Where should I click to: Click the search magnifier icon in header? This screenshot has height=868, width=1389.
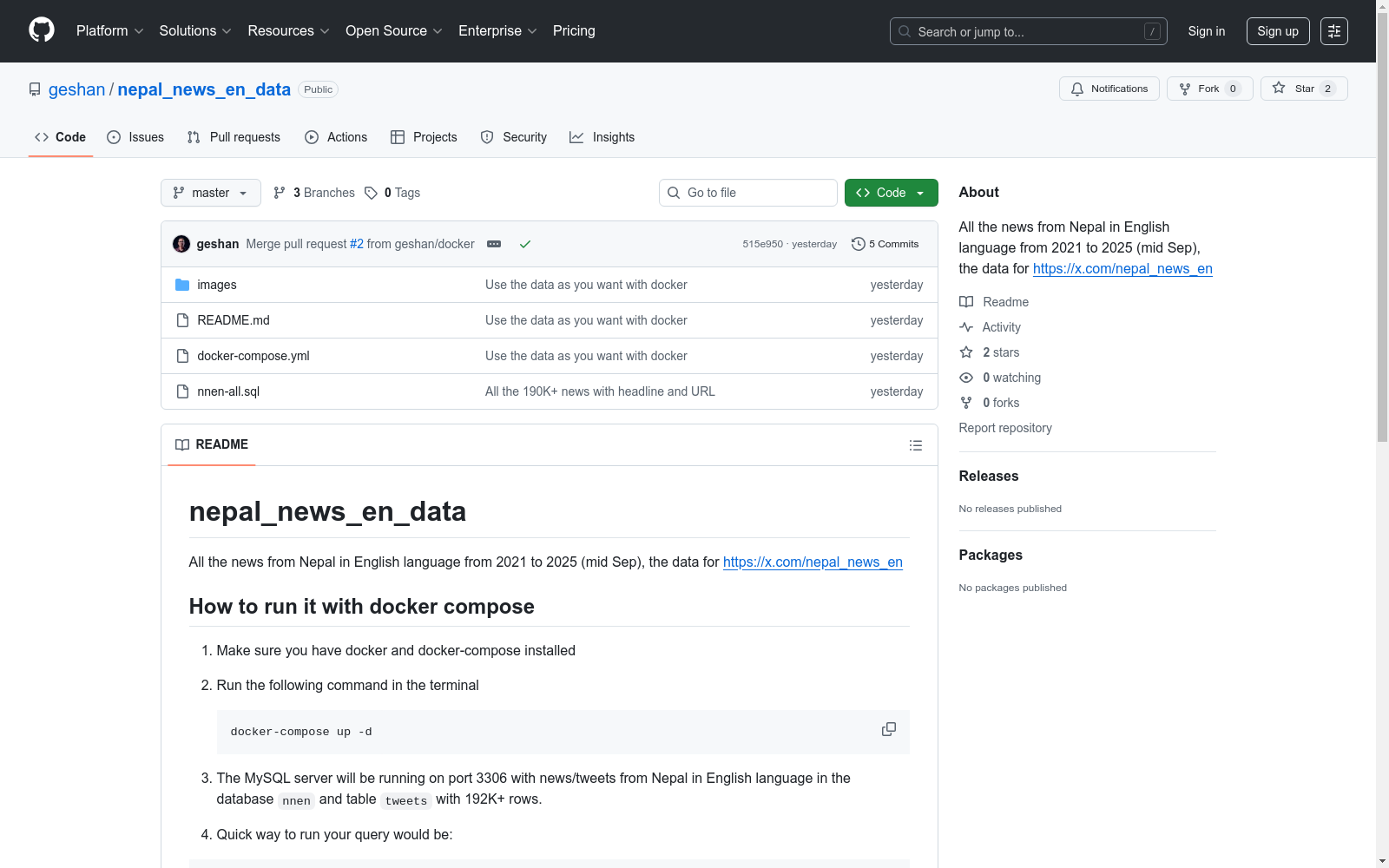pos(905,31)
